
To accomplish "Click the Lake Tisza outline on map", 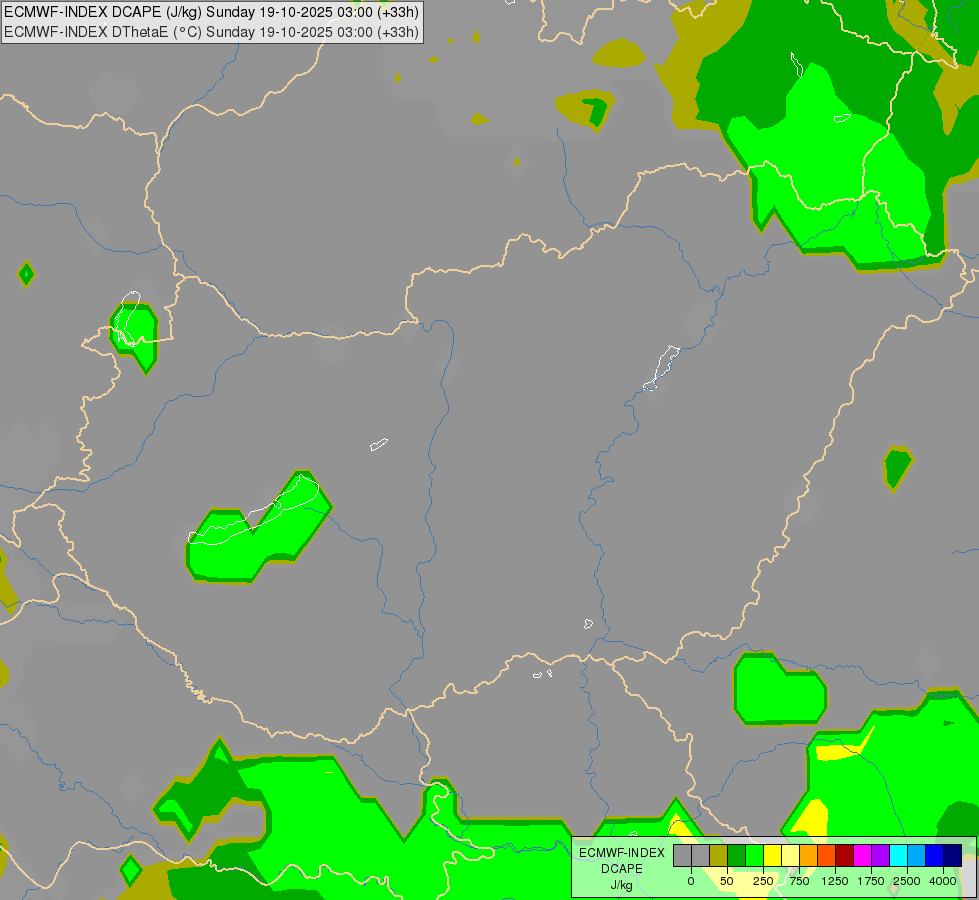I will [x=661, y=368].
